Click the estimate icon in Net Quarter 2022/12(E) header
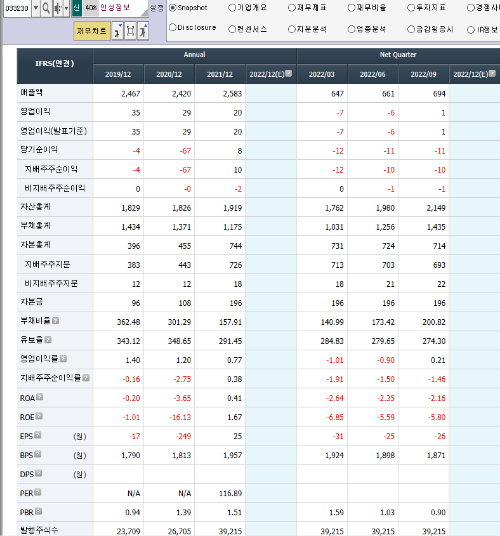The width and height of the screenshot is (500, 536). pyautogui.click(x=492, y=73)
